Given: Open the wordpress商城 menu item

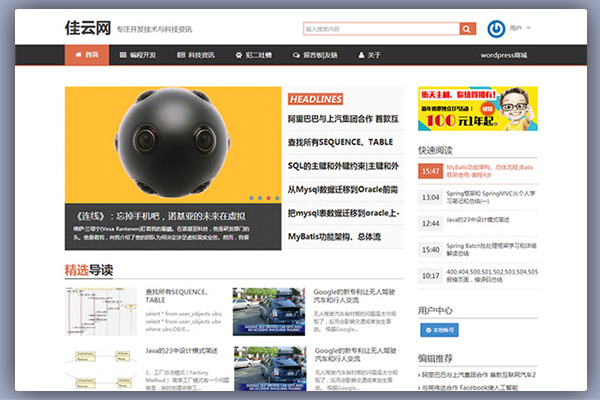Looking at the screenshot, I should [x=504, y=55].
